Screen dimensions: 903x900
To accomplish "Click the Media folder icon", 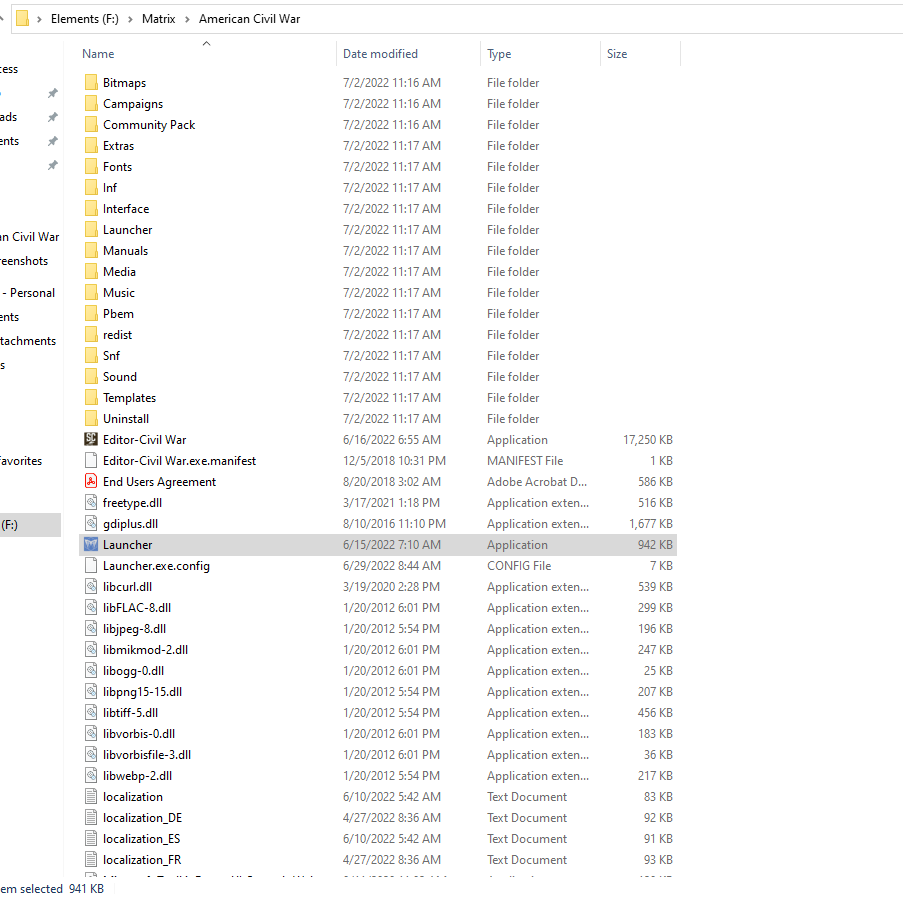I will pyautogui.click(x=91, y=272).
